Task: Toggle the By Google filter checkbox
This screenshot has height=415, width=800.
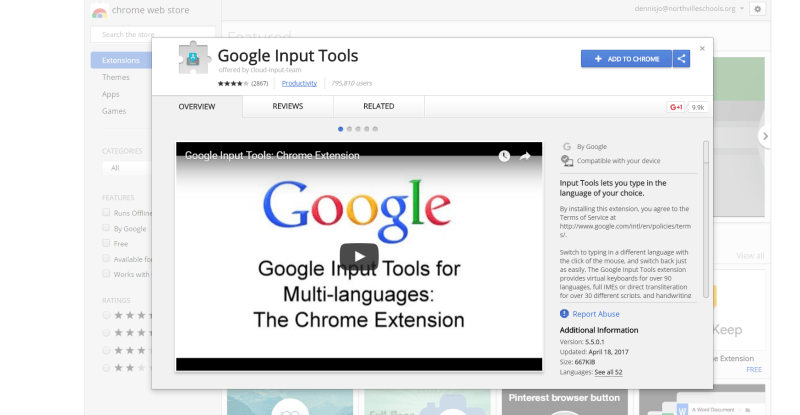Action: pyautogui.click(x=106, y=228)
